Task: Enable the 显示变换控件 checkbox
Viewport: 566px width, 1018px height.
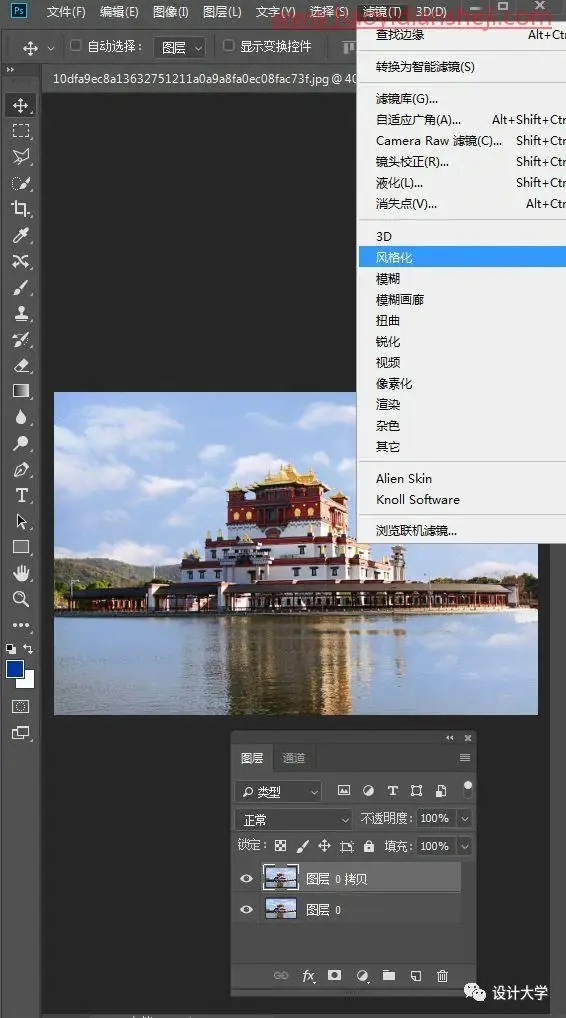Action: [x=228, y=45]
